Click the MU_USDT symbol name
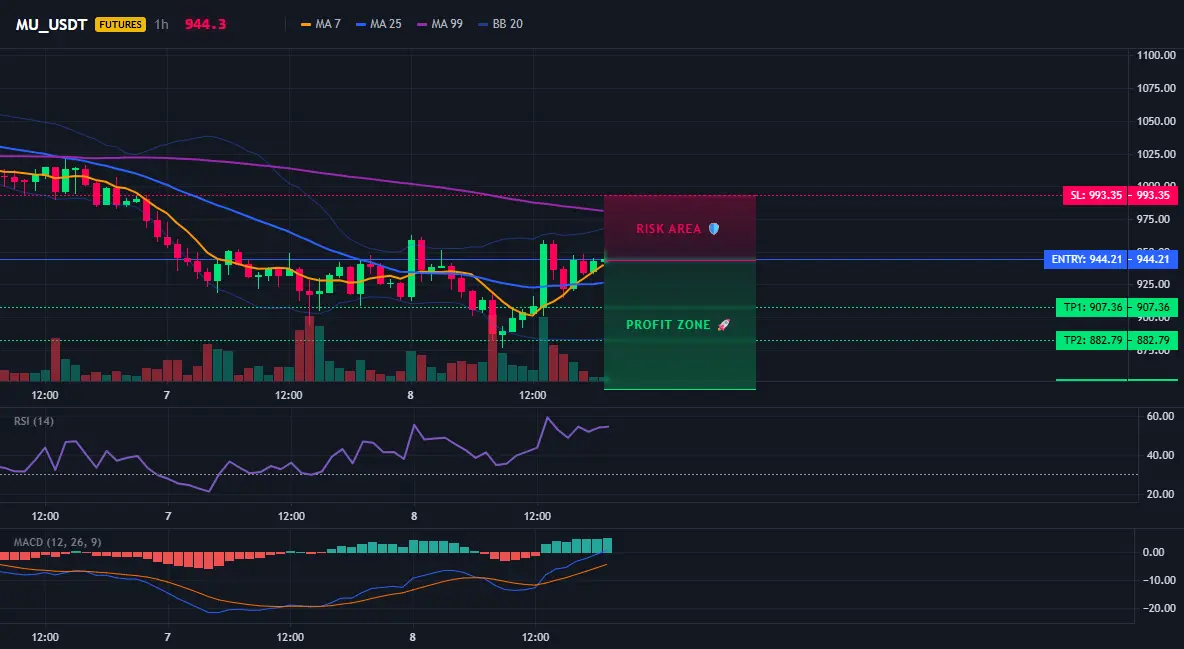Screen dimensions: 1184x649 tap(52, 24)
